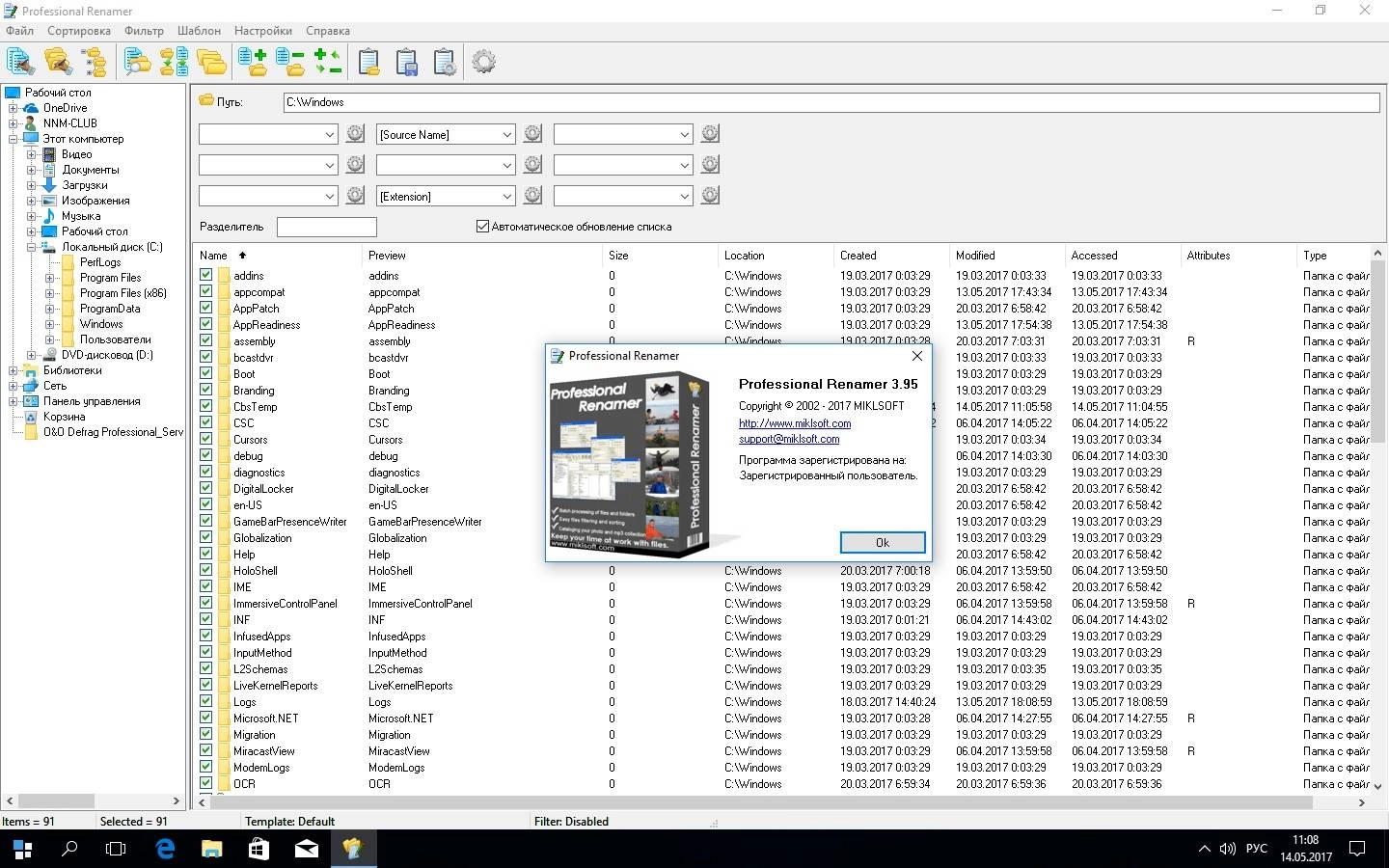Screen dimensions: 1389x868
Task: Click the green plus select-all toolbar icon
Action: pyautogui.click(x=253, y=62)
